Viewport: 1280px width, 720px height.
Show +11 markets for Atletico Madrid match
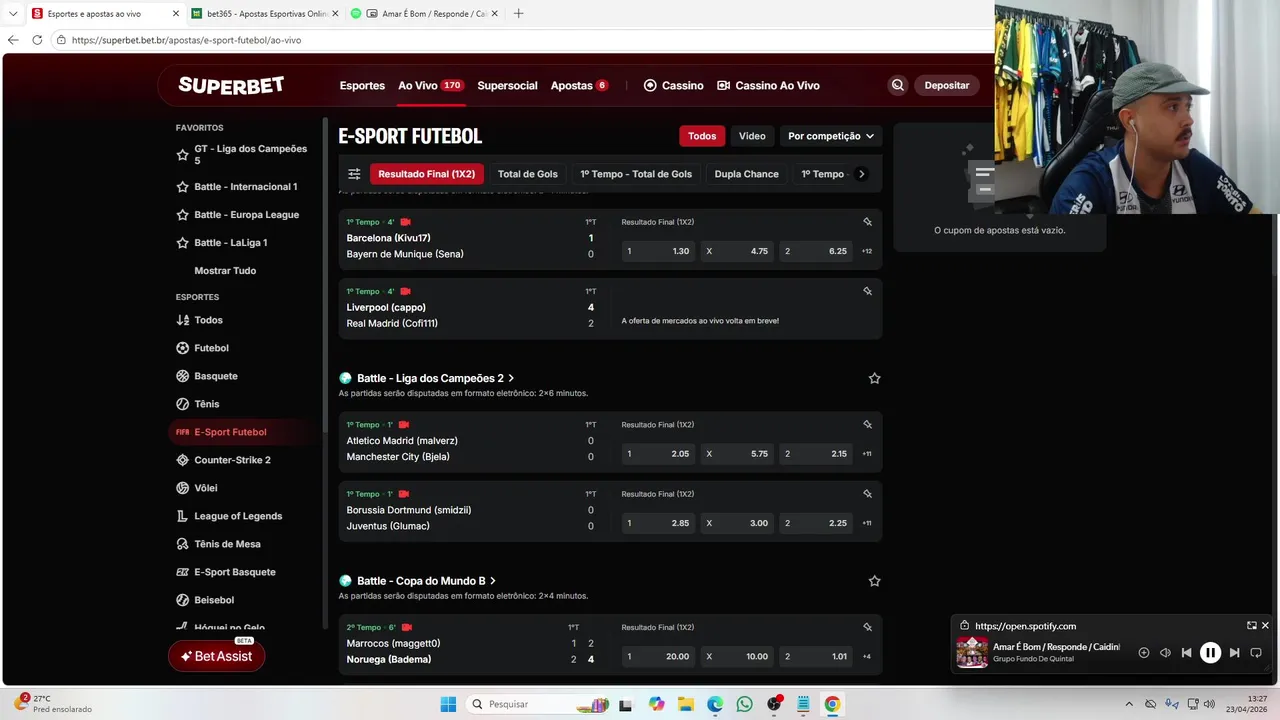coord(867,454)
